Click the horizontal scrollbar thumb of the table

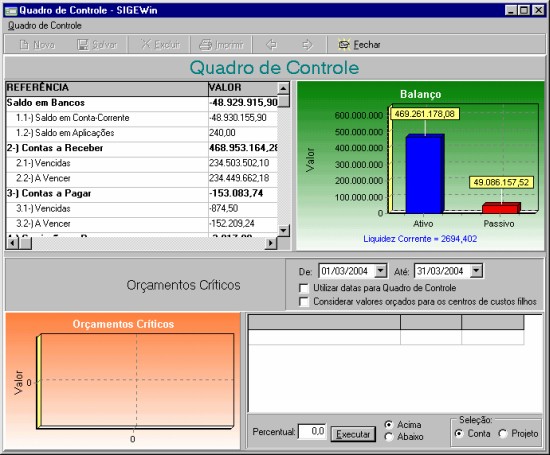(25, 243)
